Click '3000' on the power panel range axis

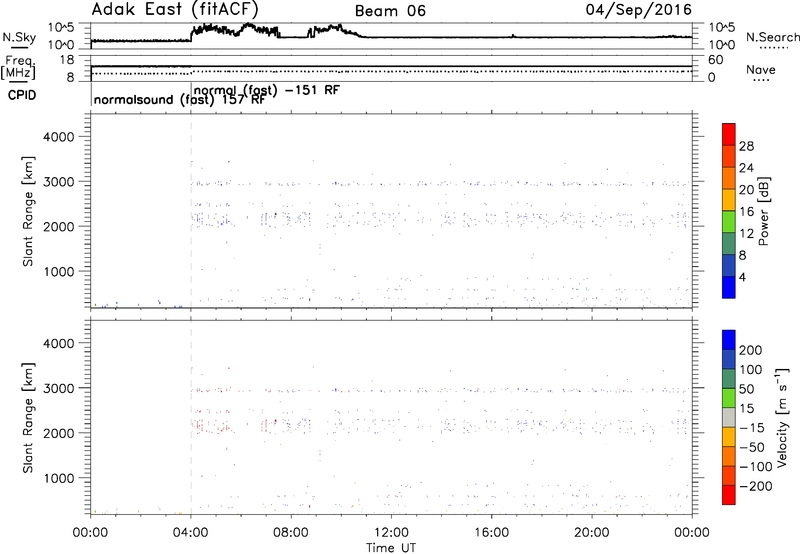[58, 182]
